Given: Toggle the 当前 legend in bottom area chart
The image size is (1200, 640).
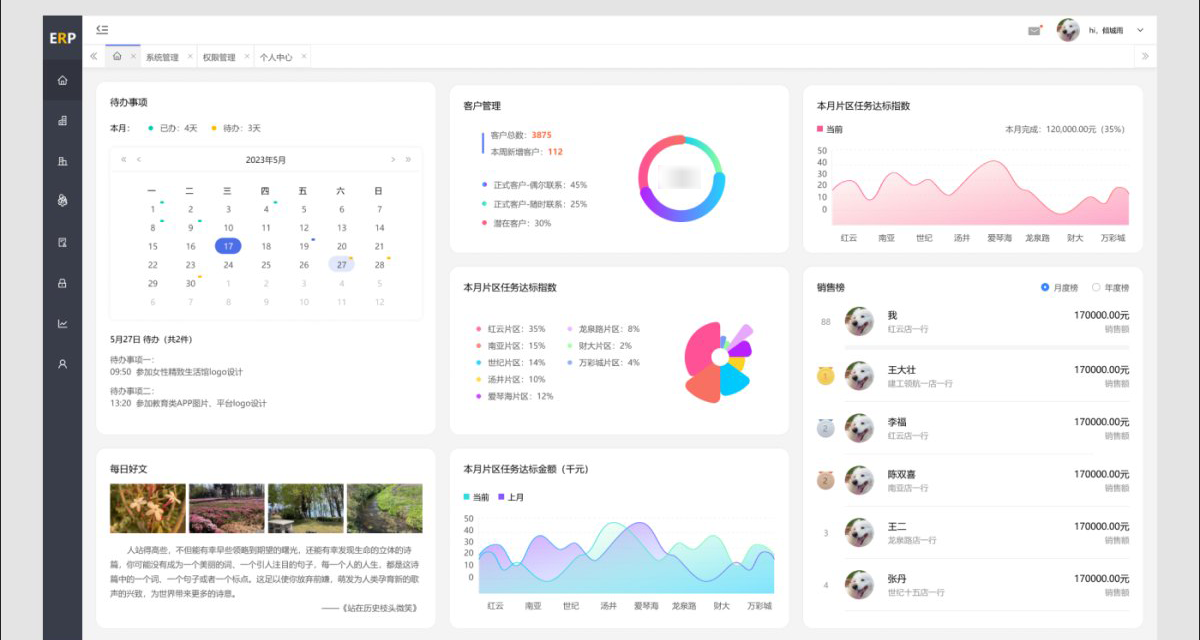Looking at the screenshot, I should (477, 497).
